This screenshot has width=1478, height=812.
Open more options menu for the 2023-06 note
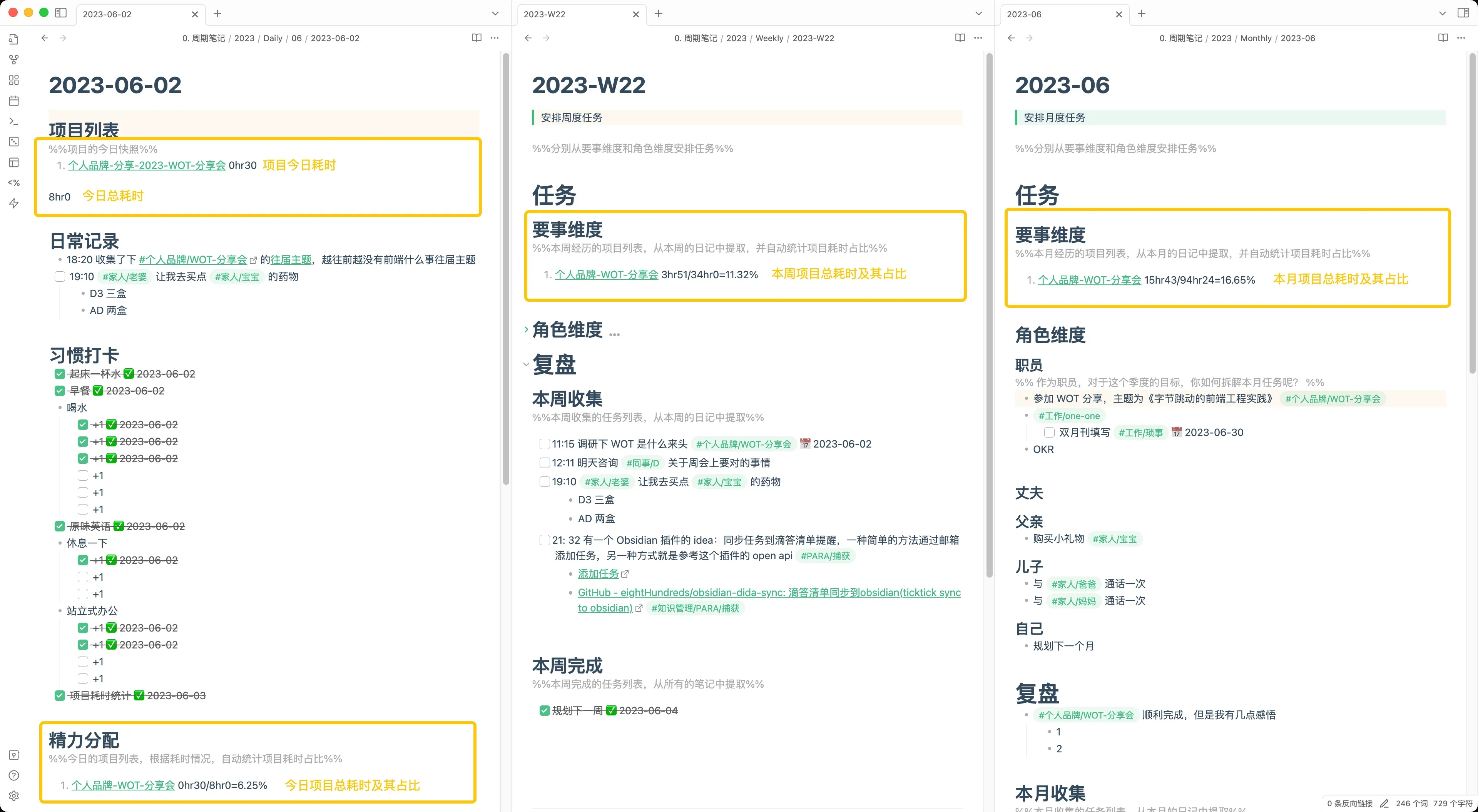(1461, 38)
